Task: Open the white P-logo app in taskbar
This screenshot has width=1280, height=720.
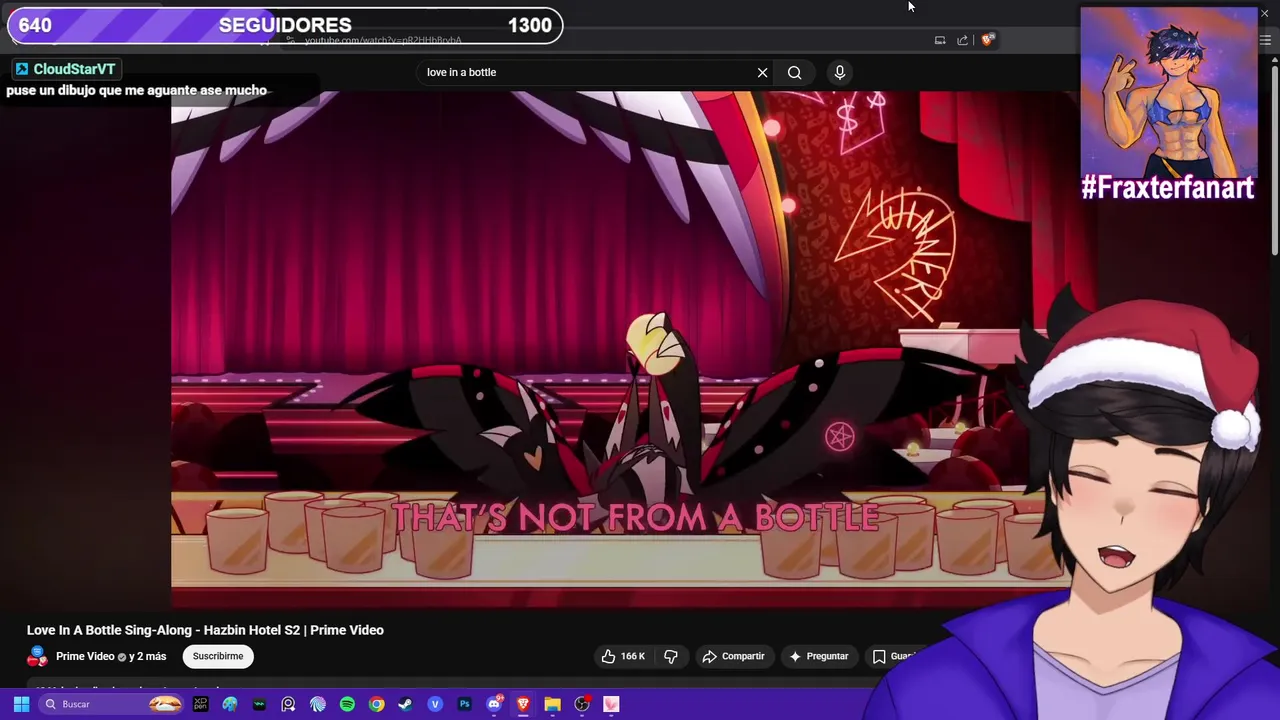Action: (x=288, y=704)
